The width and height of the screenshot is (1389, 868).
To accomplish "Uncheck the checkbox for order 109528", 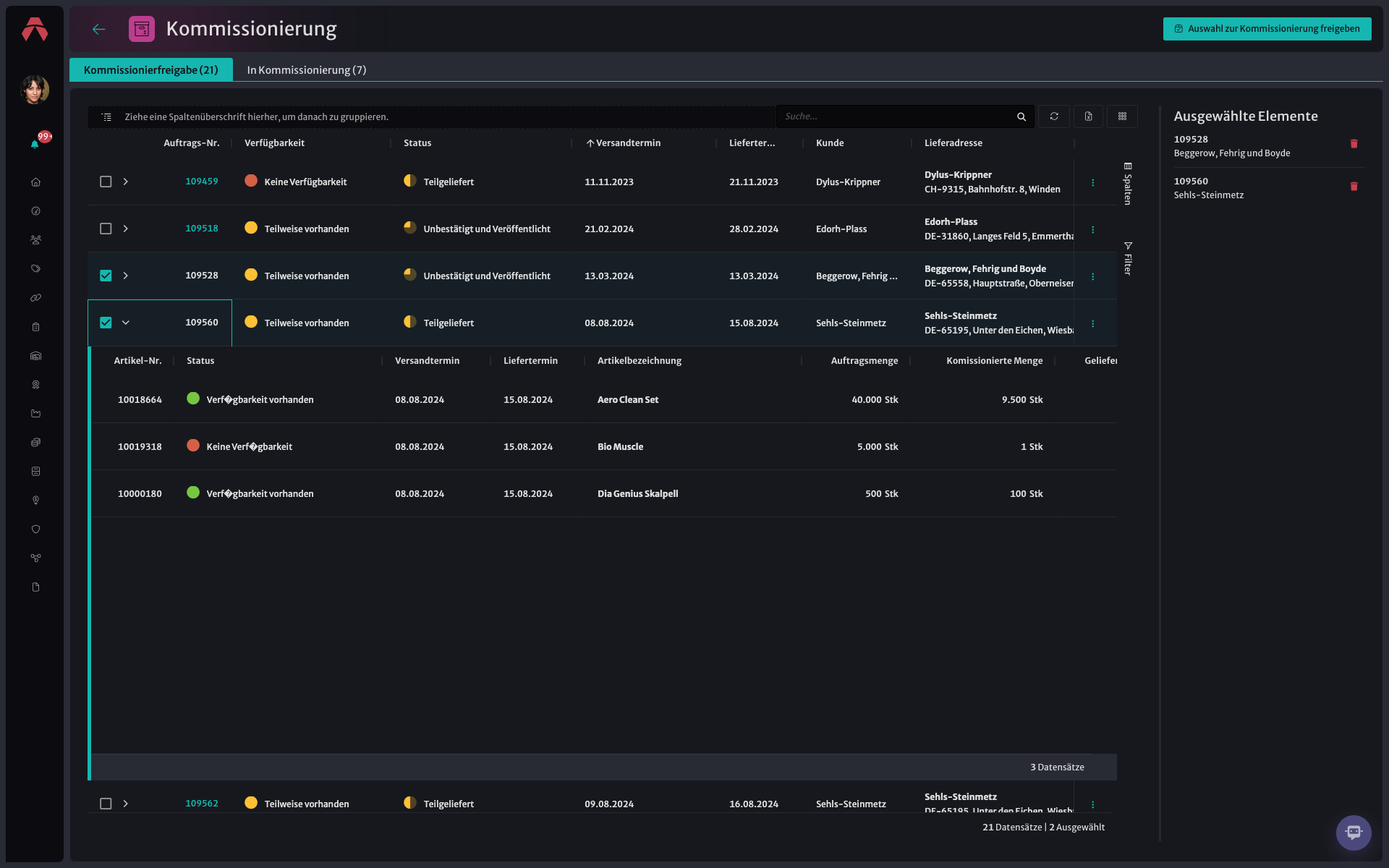I will pyautogui.click(x=106, y=276).
